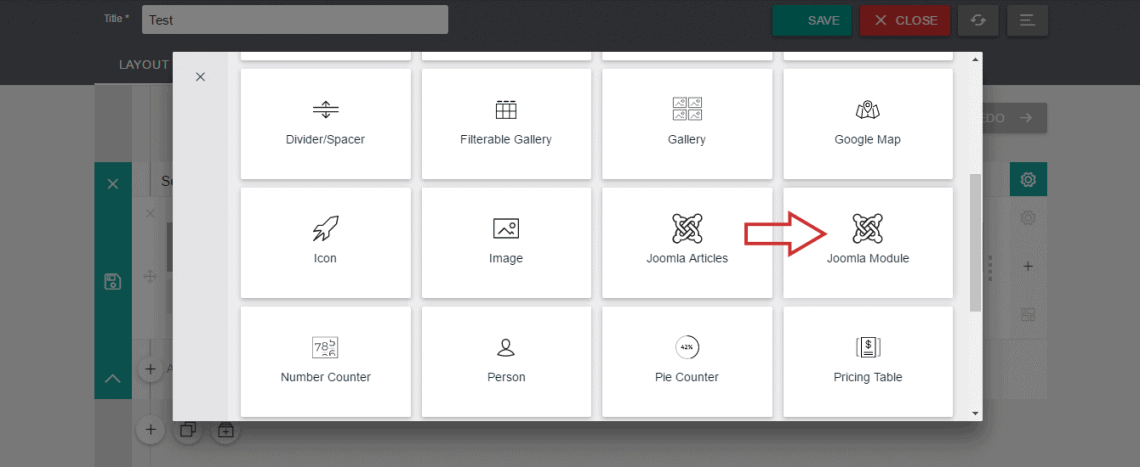Screen dimensions: 1140x467
Task: Add the Pricing Table addon
Action: pyautogui.click(x=867, y=361)
